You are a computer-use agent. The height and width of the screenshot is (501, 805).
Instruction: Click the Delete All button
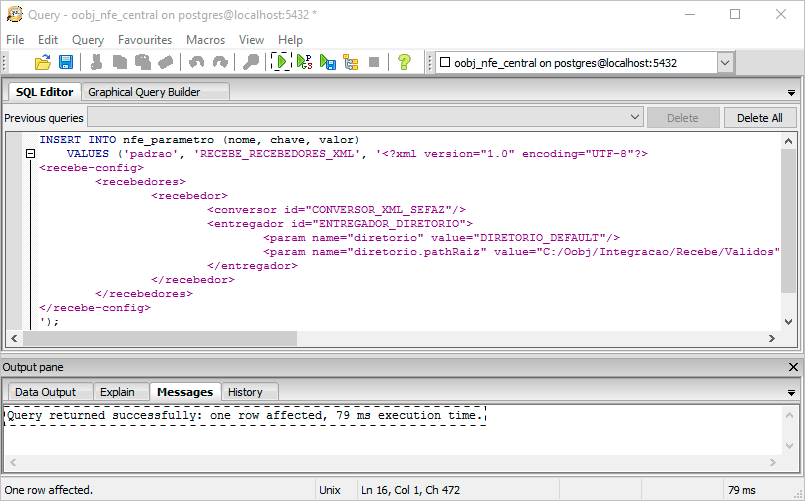pyautogui.click(x=760, y=118)
